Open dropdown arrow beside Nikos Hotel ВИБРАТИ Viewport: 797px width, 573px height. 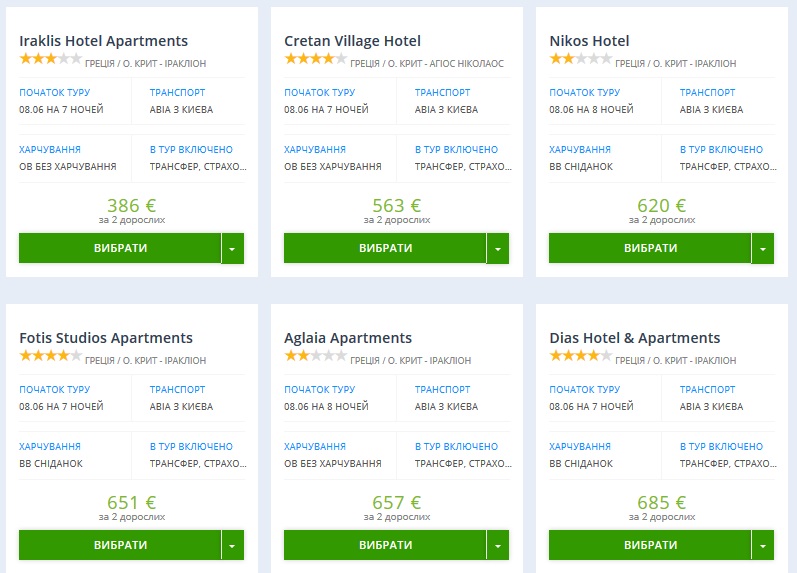point(763,248)
